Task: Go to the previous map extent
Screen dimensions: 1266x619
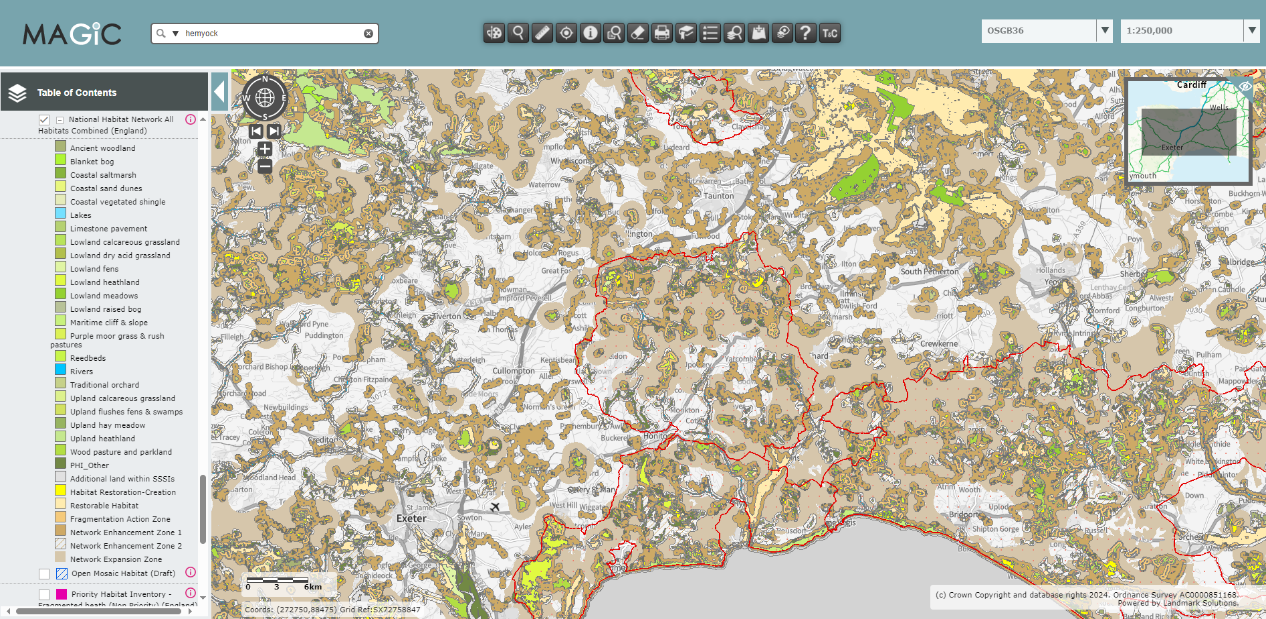Action: pyautogui.click(x=256, y=130)
